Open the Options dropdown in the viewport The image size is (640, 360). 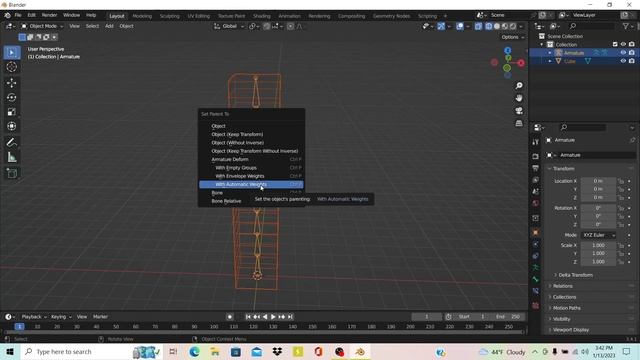(x=513, y=37)
